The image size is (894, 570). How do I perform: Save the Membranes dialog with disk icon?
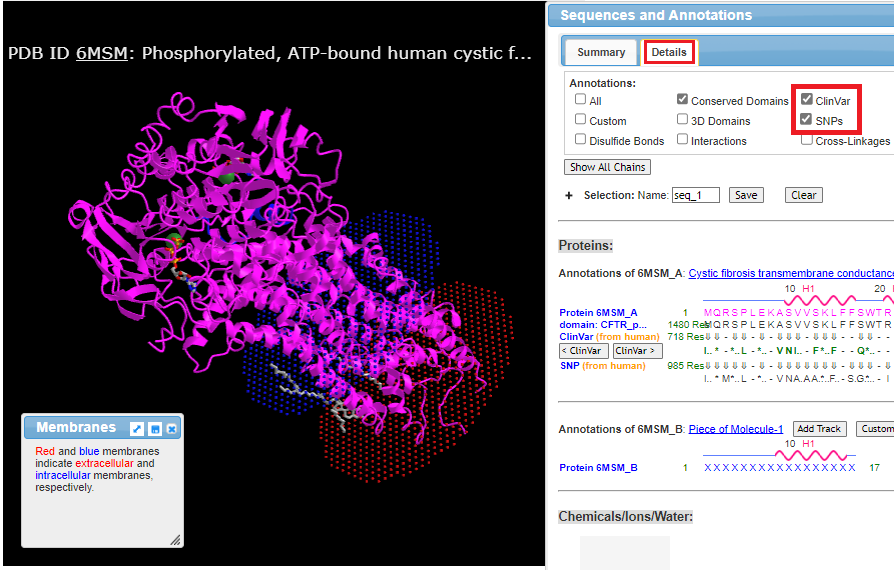155,429
